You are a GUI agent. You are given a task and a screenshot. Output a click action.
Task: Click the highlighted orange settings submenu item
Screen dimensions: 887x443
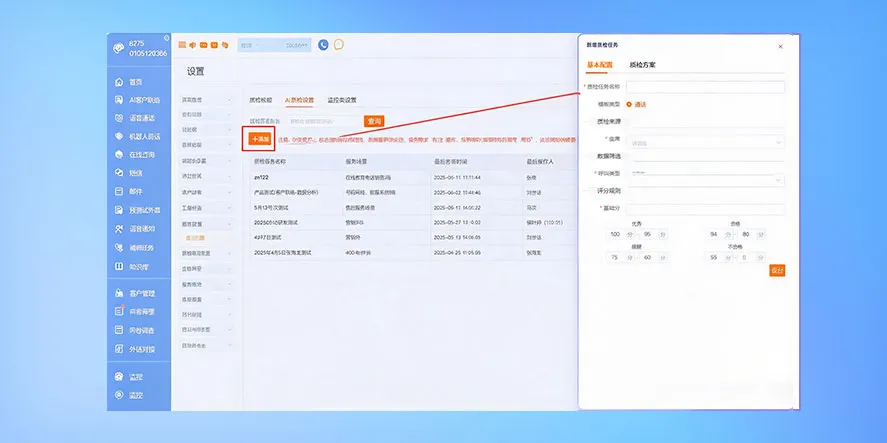(195, 238)
